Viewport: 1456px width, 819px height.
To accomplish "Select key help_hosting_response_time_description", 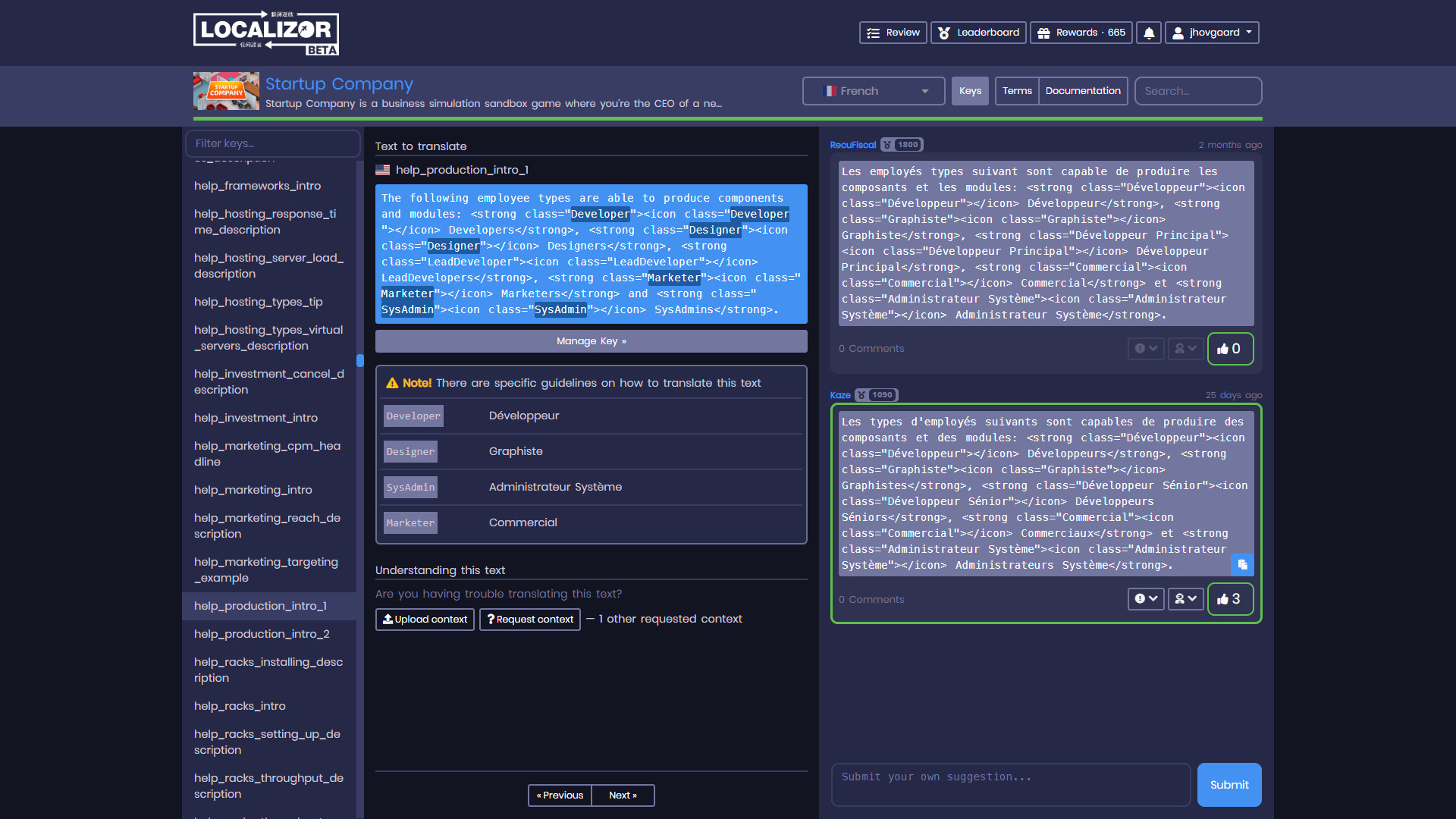I will click(x=269, y=222).
